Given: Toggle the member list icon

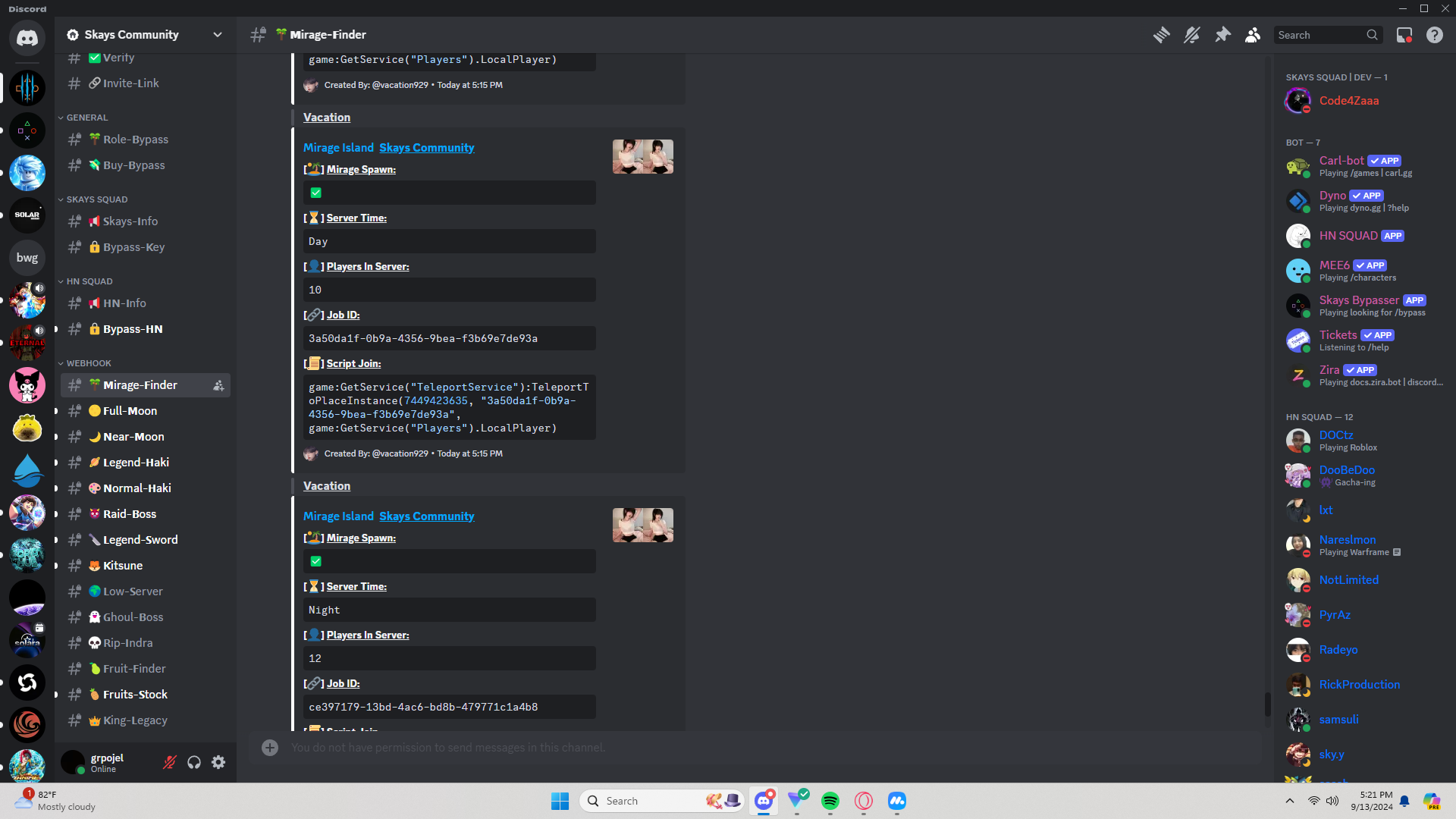Looking at the screenshot, I should click(x=1253, y=35).
